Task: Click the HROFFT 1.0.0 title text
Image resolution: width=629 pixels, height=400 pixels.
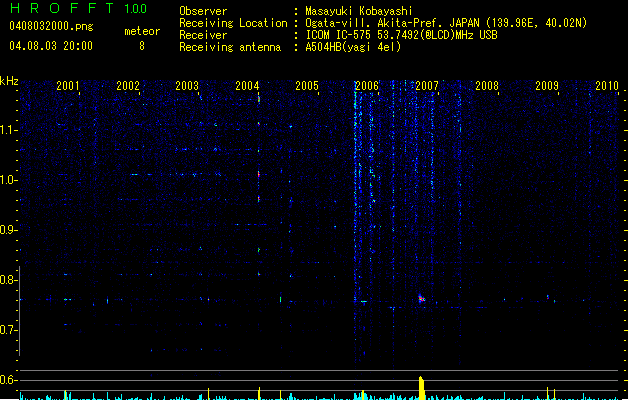Action: [x=79, y=8]
